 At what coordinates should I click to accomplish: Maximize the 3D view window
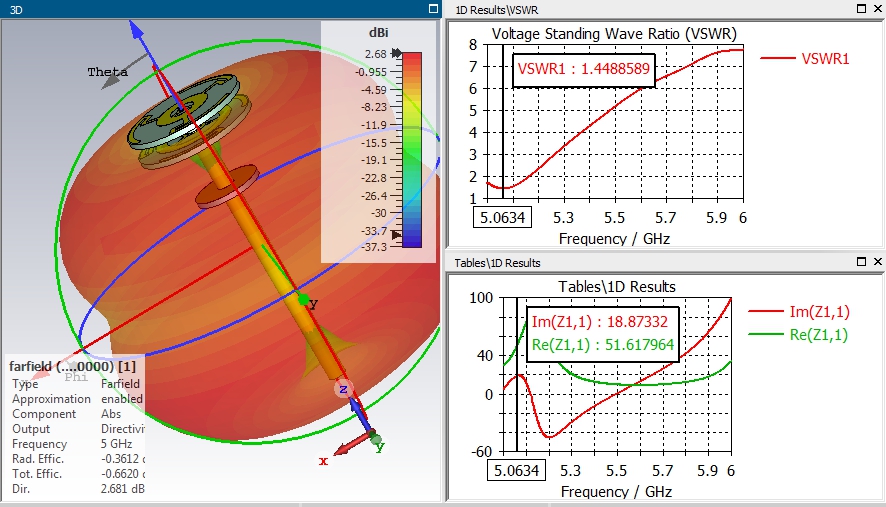433,8
